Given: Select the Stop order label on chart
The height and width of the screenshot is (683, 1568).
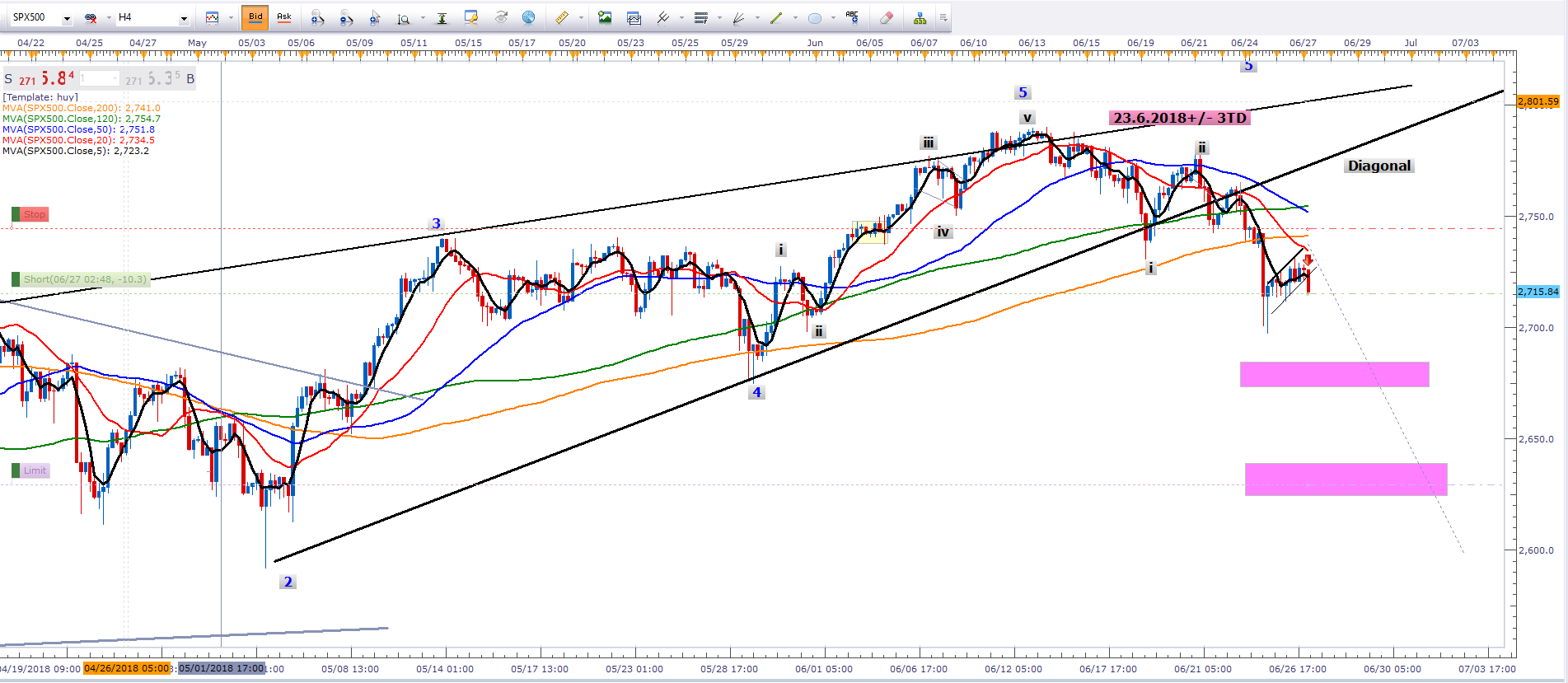Looking at the screenshot, I should pos(34,214).
